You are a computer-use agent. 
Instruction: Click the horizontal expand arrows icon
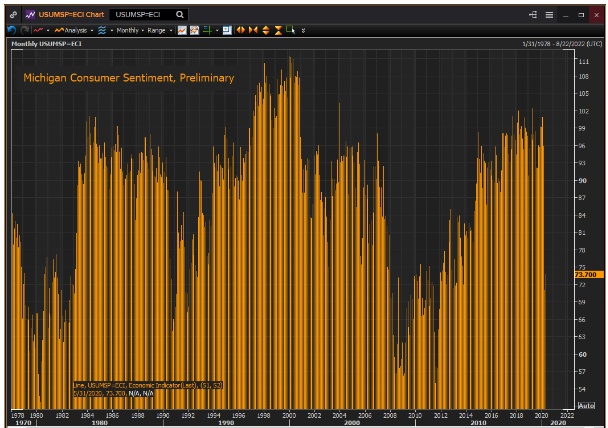tap(241, 31)
